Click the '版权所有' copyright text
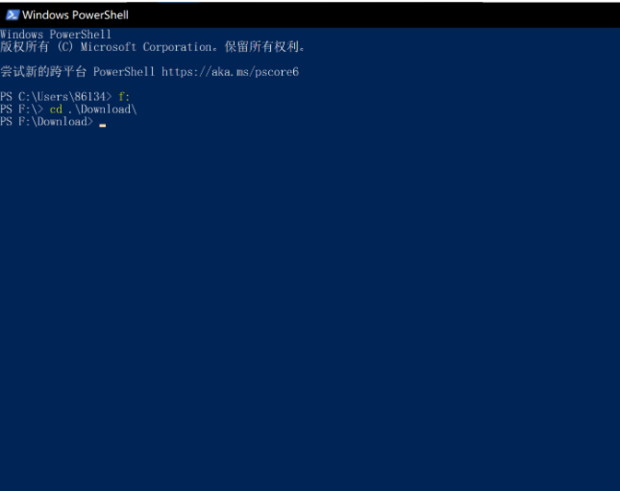The height and width of the screenshot is (491, 620). (x=25, y=47)
